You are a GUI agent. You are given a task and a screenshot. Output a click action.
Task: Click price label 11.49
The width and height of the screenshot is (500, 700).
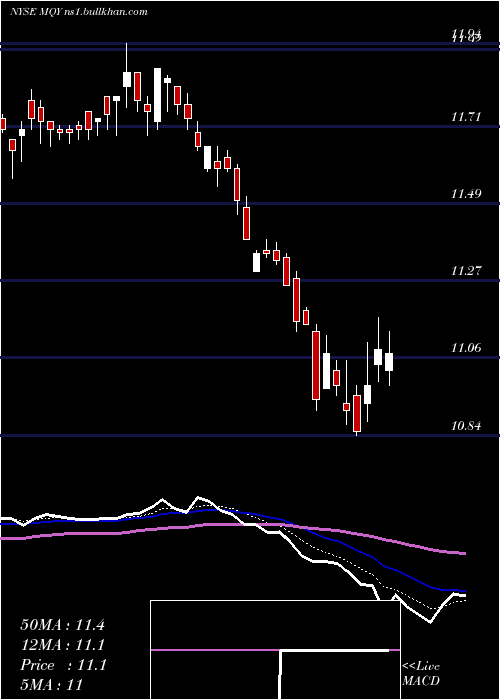click(466, 194)
